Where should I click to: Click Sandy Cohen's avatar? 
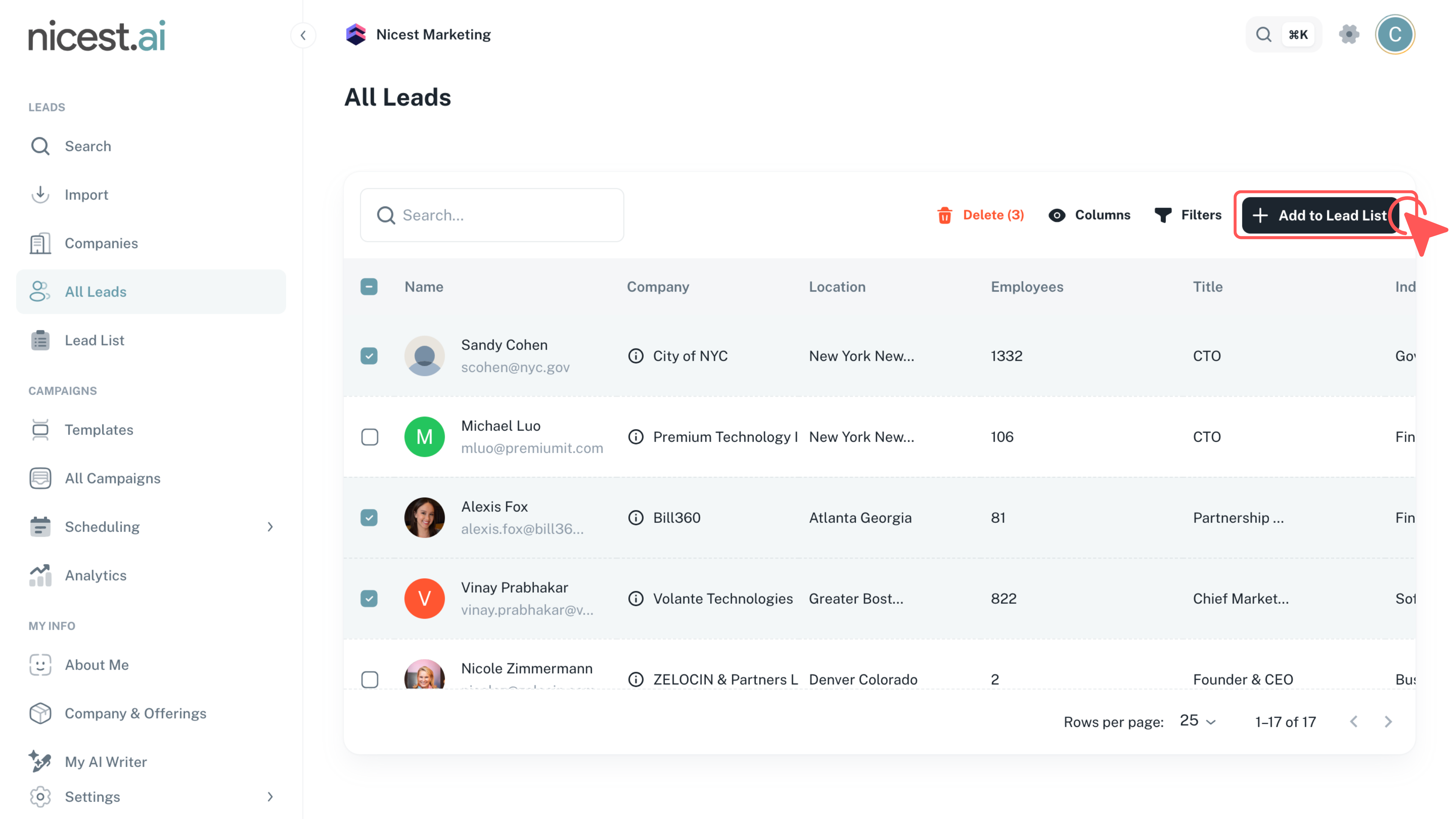click(x=425, y=356)
